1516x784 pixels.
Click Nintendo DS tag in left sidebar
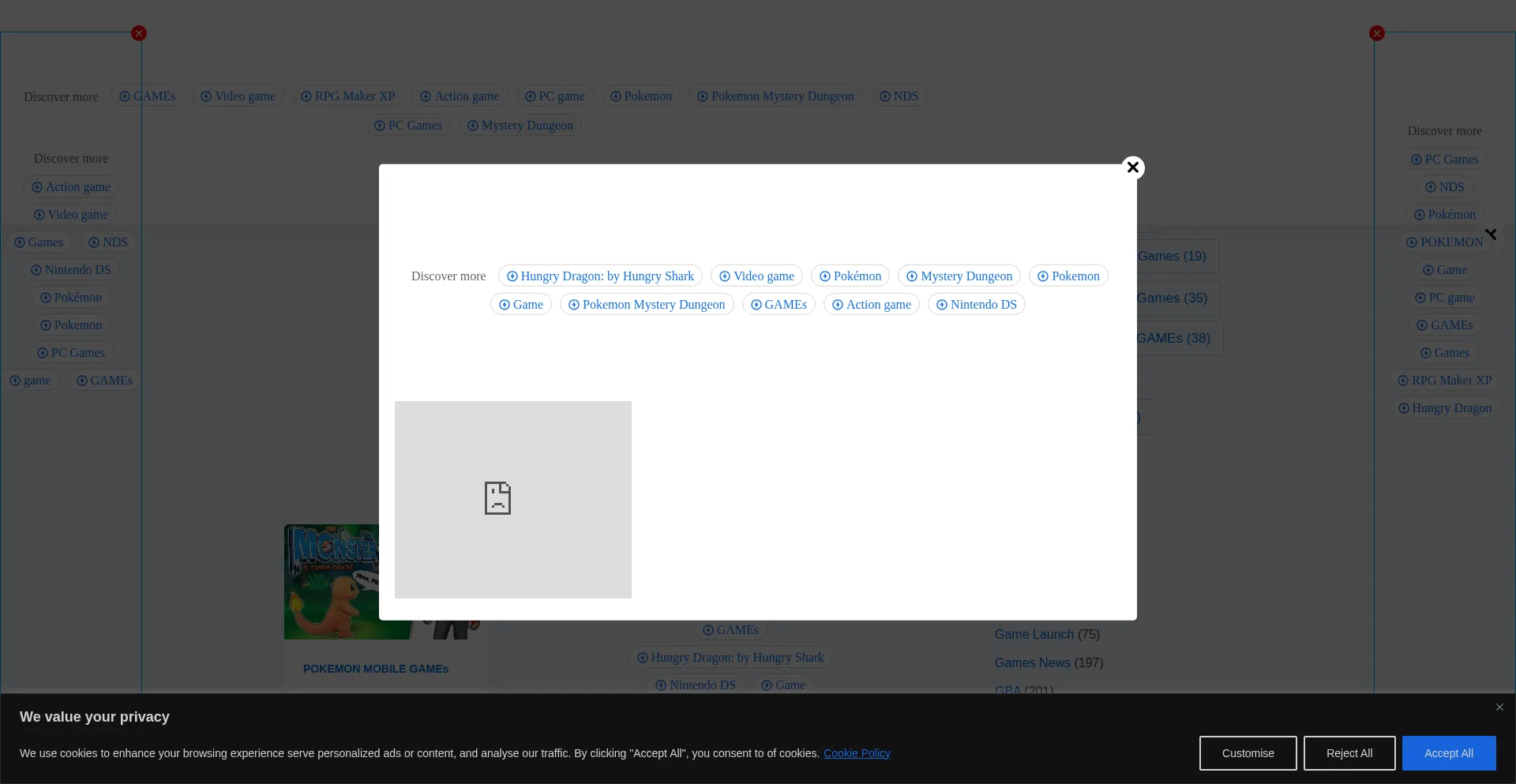coord(71,270)
